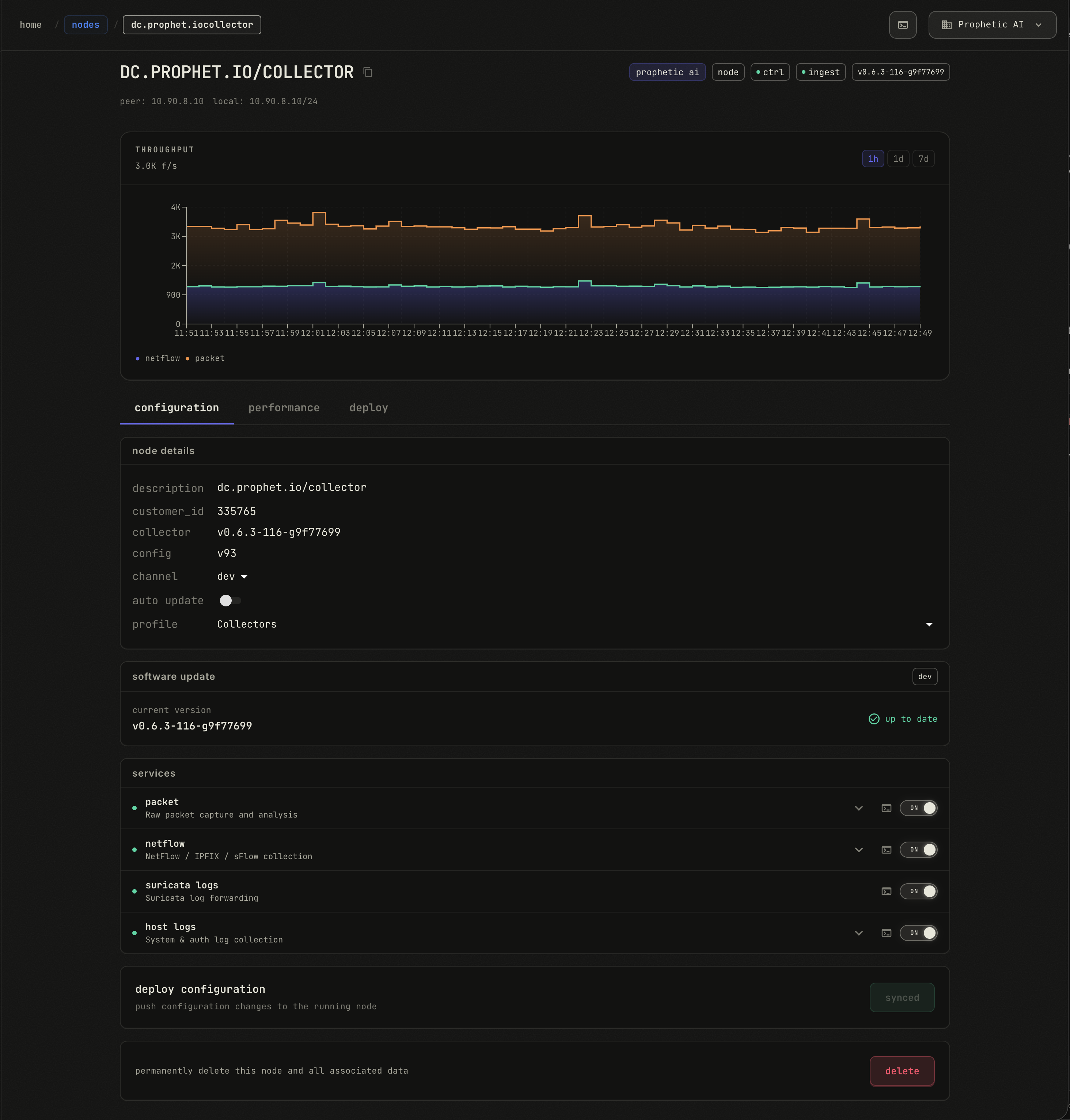The image size is (1070, 1120).
Task: Click the config value v93
Action: pyautogui.click(x=227, y=553)
